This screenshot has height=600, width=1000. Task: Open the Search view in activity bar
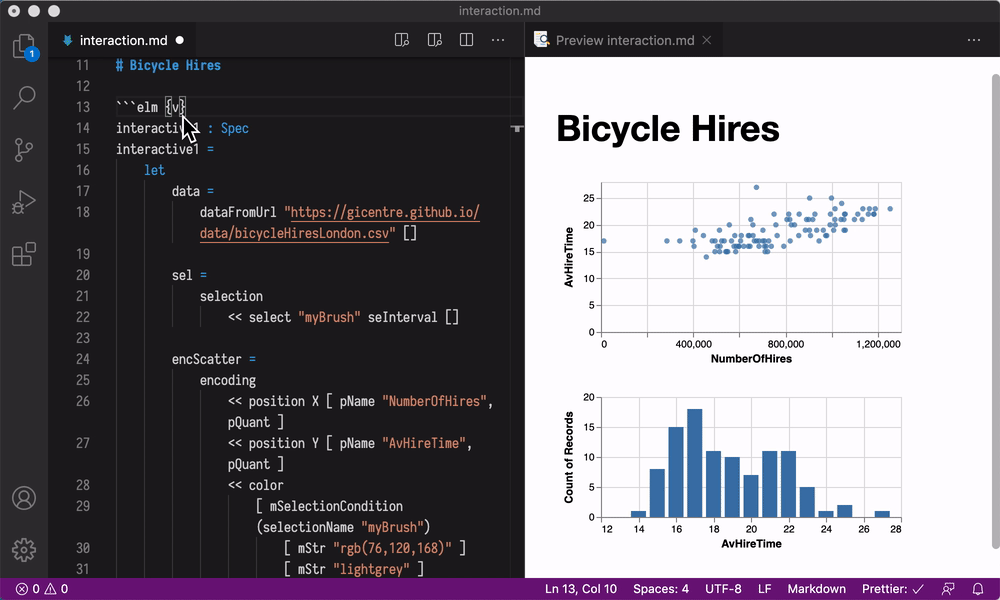[x=24, y=98]
